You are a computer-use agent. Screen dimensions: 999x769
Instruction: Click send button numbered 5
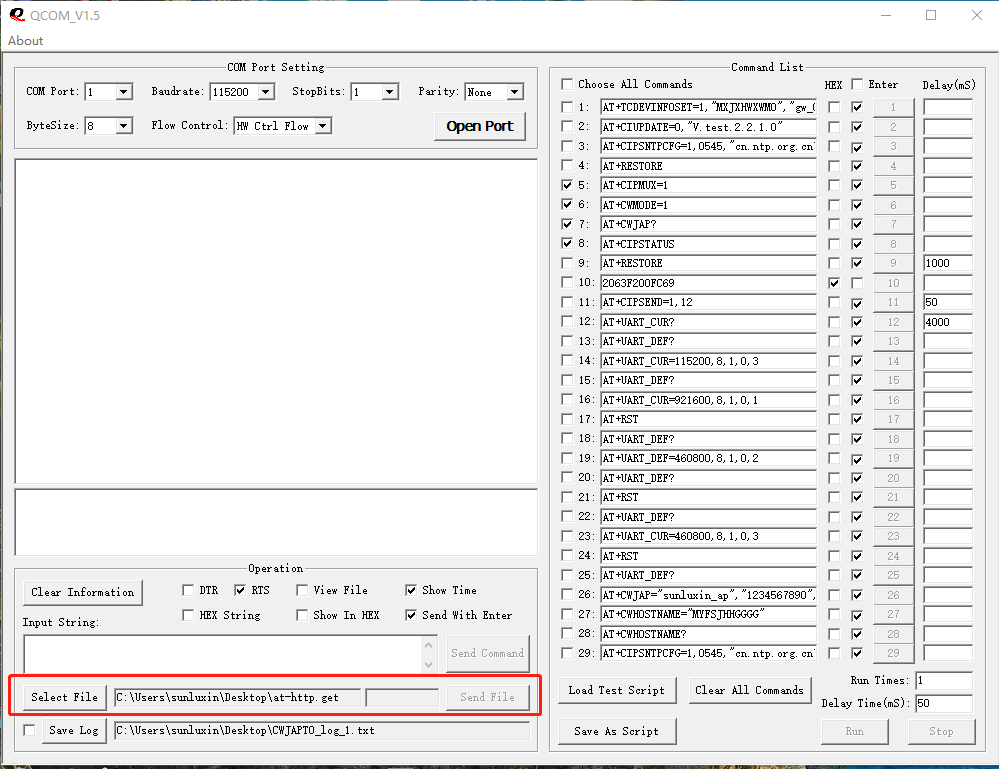893,185
